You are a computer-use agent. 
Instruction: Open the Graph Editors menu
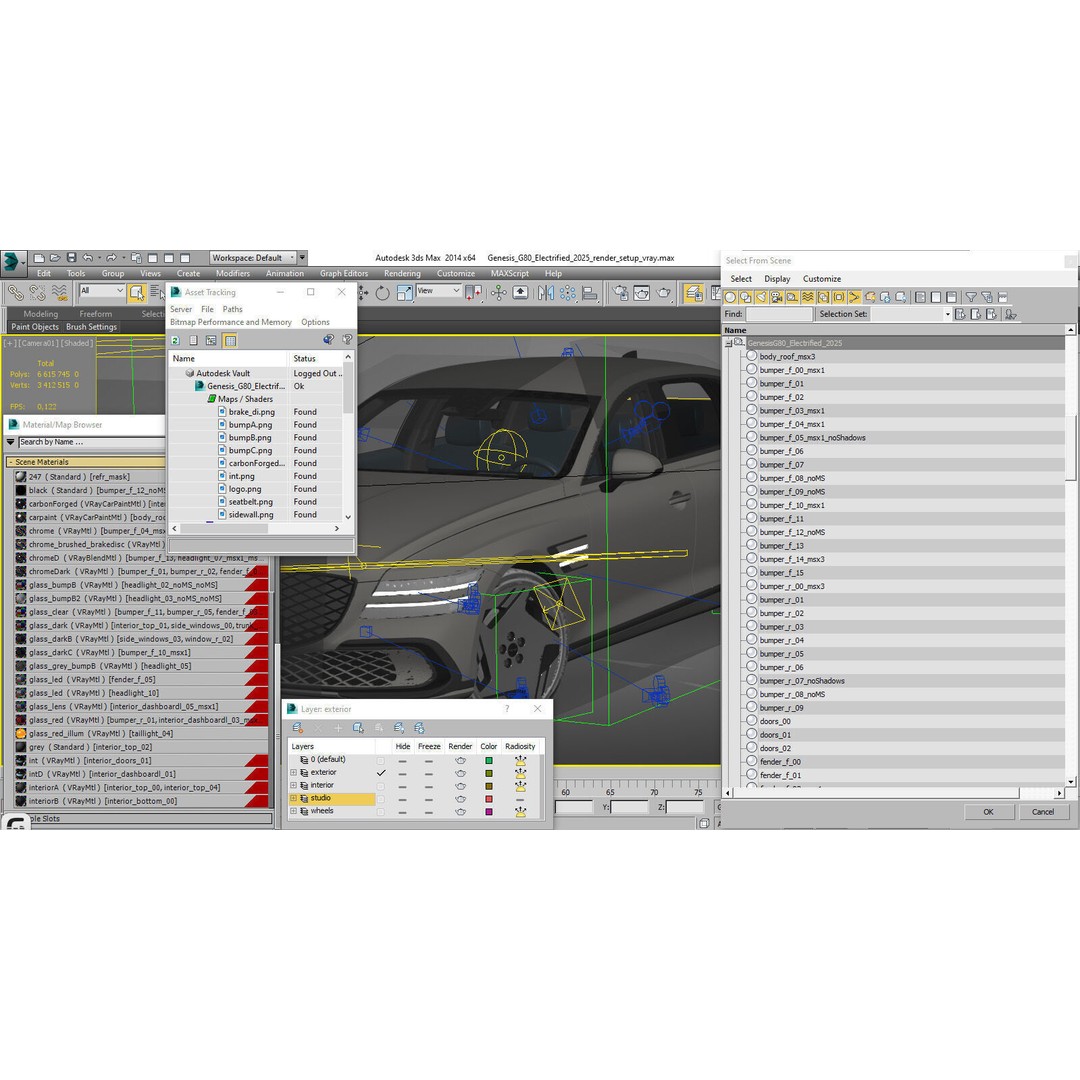[344, 273]
